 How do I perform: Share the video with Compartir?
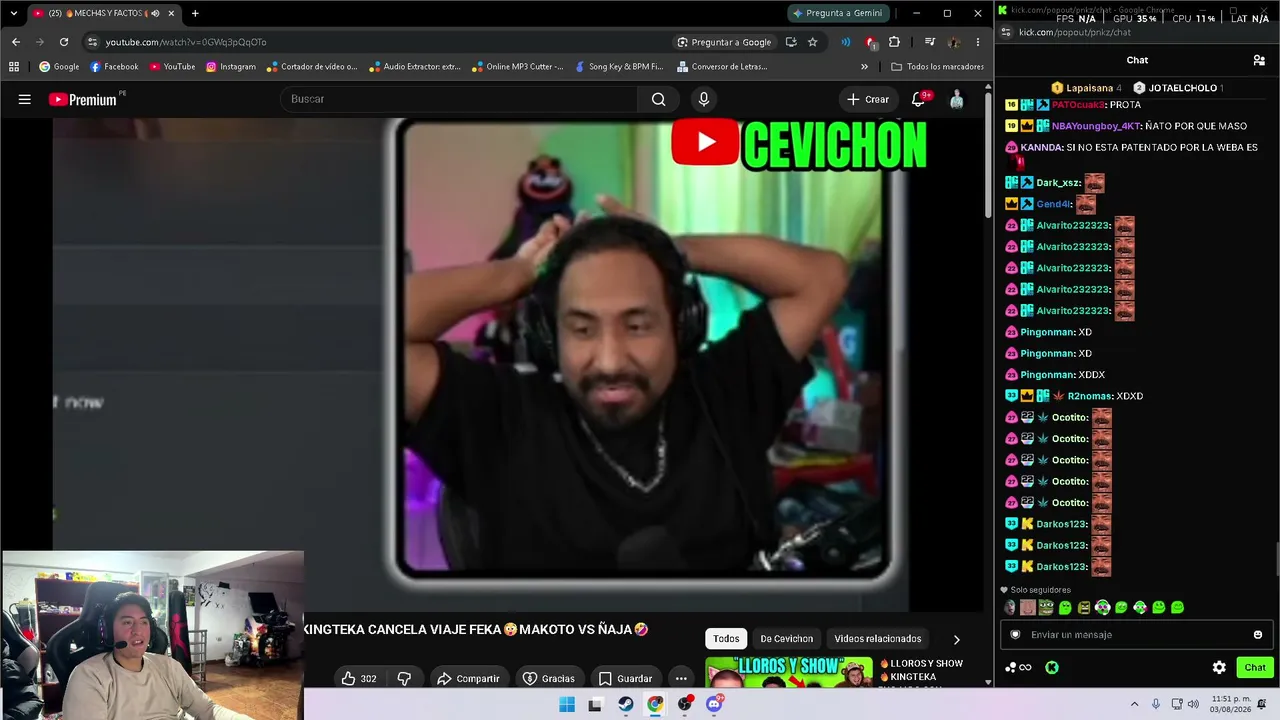coord(468,678)
